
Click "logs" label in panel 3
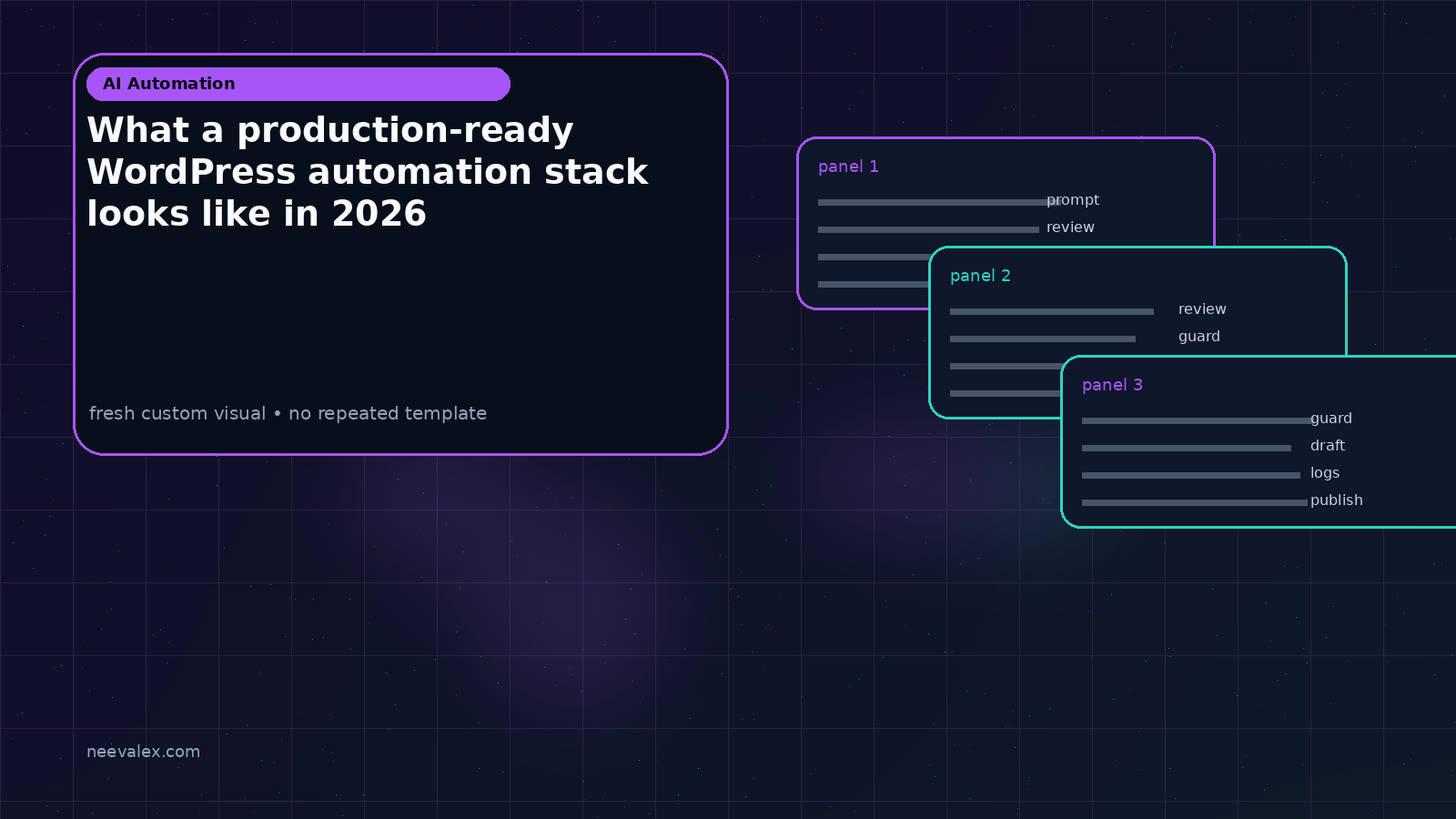pyautogui.click(x=1325, y=473)
